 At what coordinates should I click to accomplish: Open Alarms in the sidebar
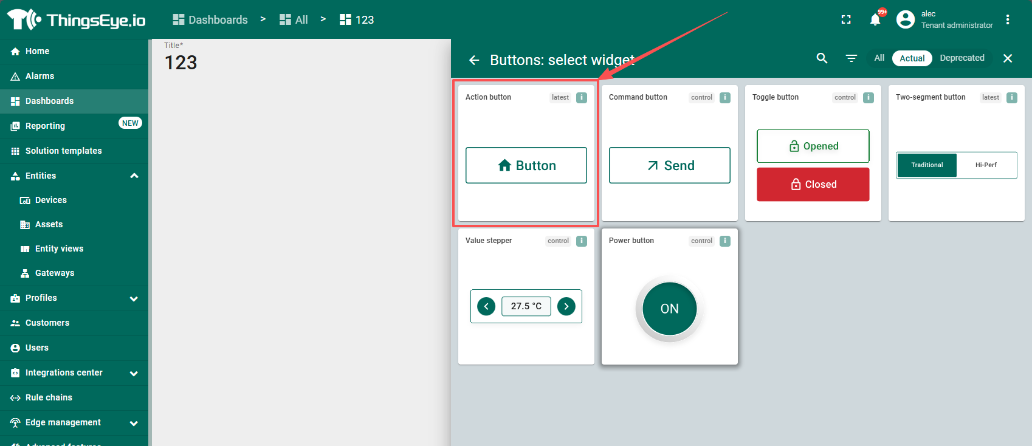40,76
